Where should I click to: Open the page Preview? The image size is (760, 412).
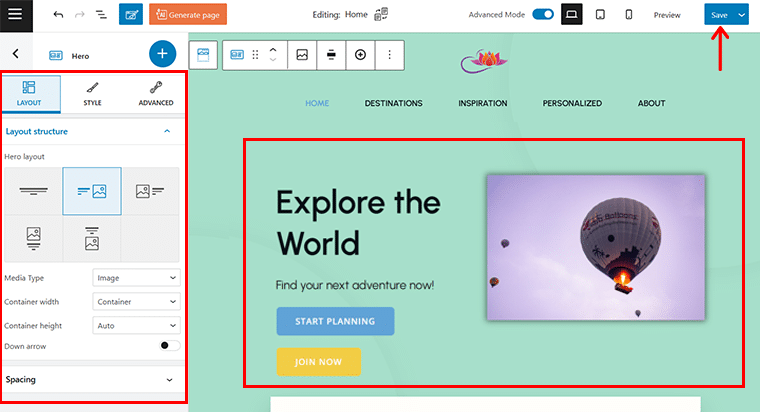click(667, 15)
